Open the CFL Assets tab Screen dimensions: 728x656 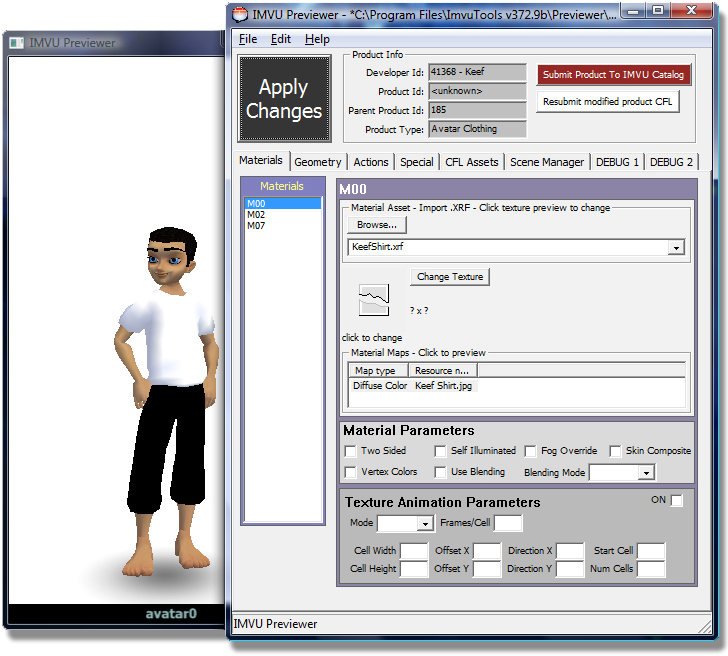(472, 162)
